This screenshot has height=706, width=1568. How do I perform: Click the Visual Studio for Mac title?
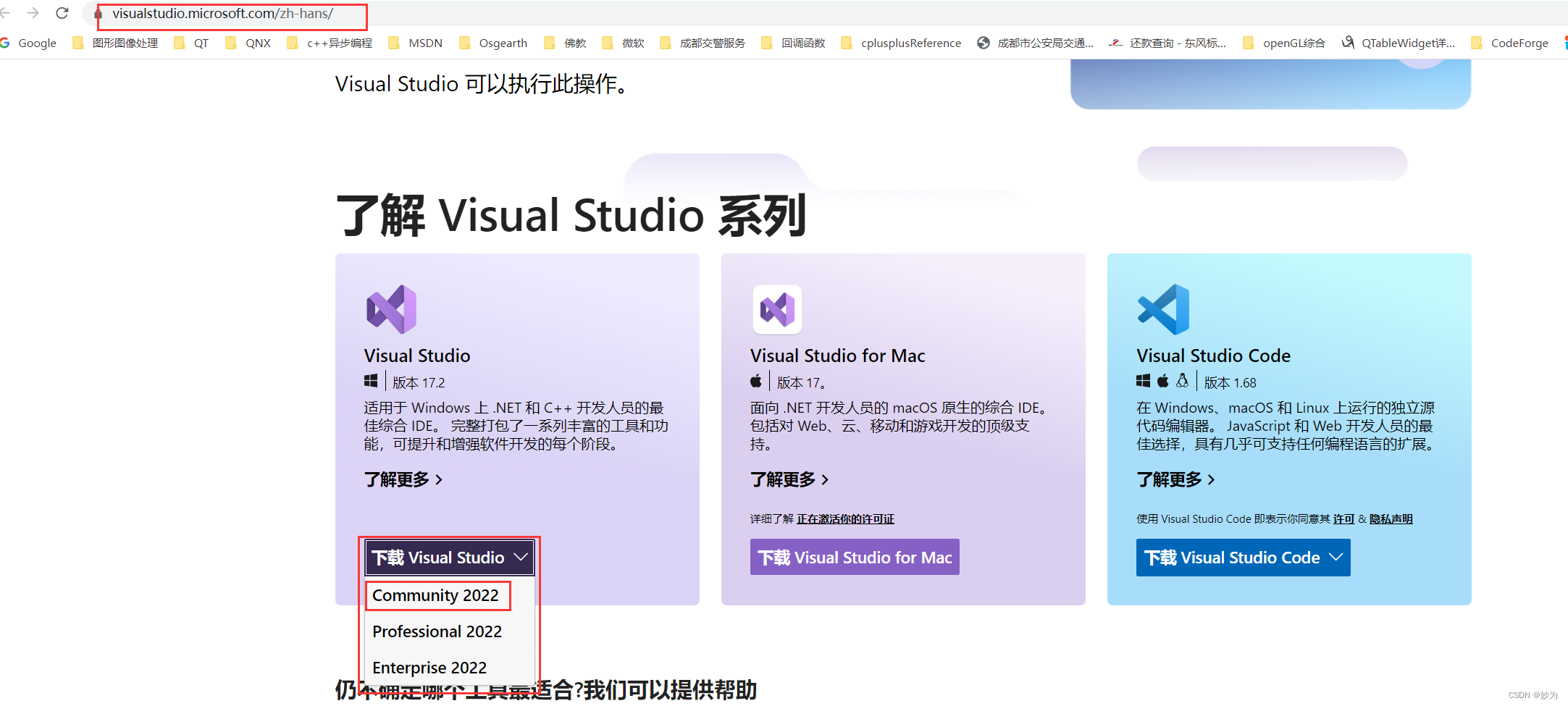(x=838, y=356)
